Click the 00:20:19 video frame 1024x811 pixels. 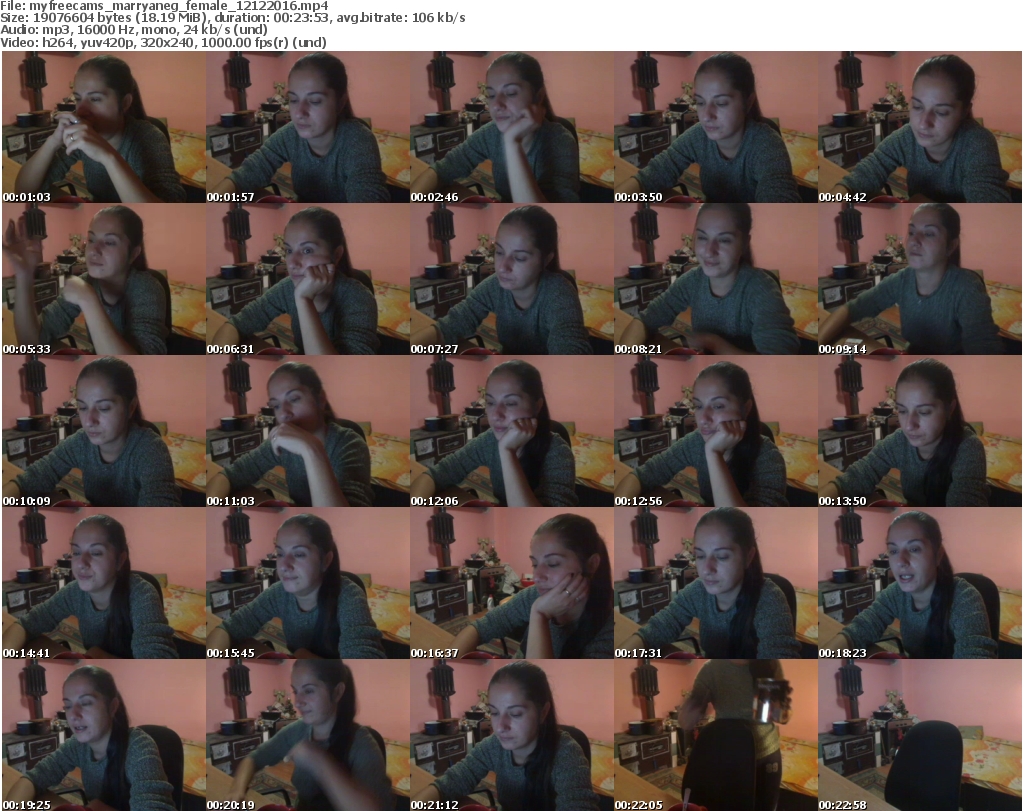[x=308, y=735]
